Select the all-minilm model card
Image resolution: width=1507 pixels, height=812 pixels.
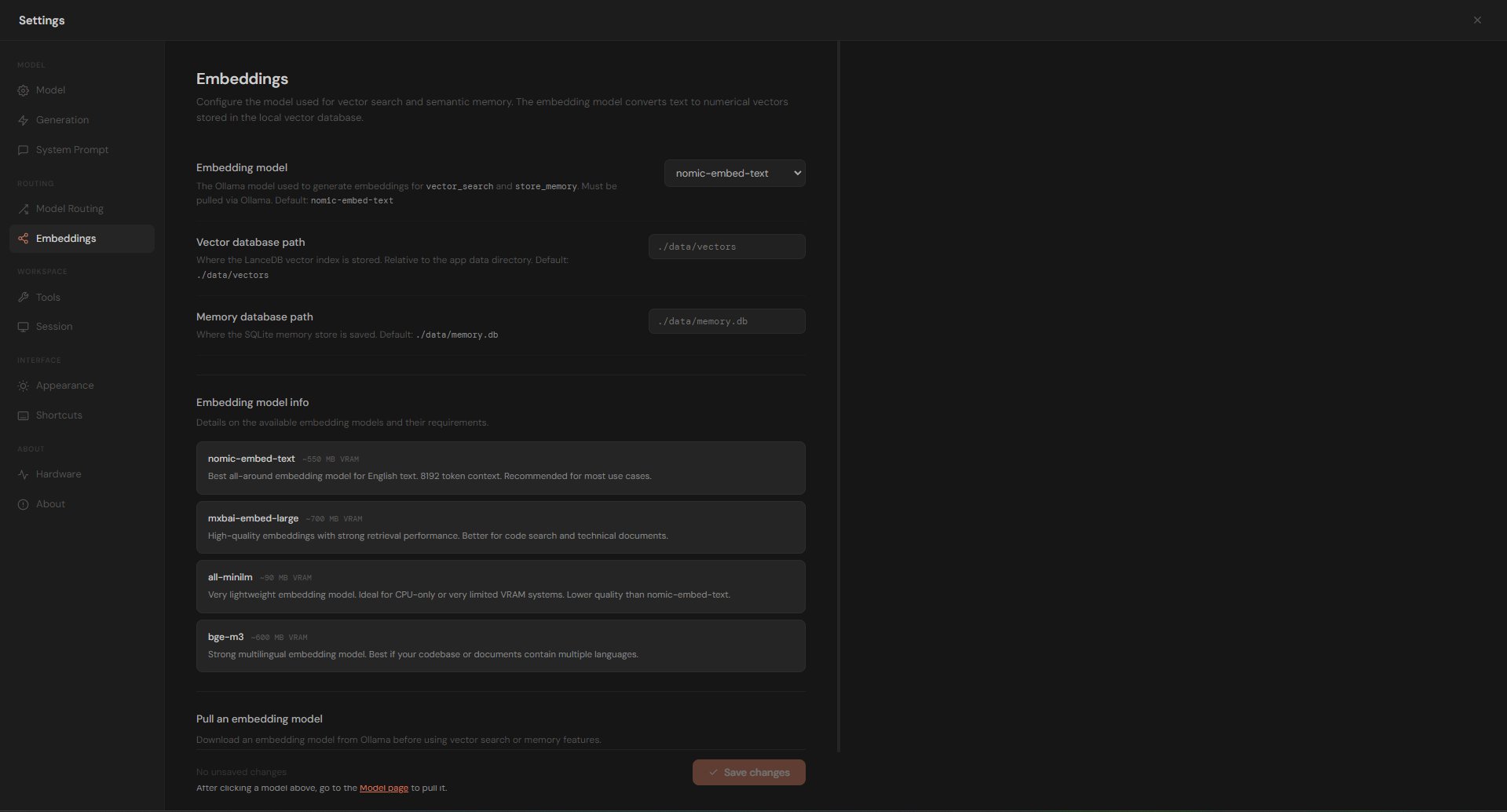click(x=500, y=587)
